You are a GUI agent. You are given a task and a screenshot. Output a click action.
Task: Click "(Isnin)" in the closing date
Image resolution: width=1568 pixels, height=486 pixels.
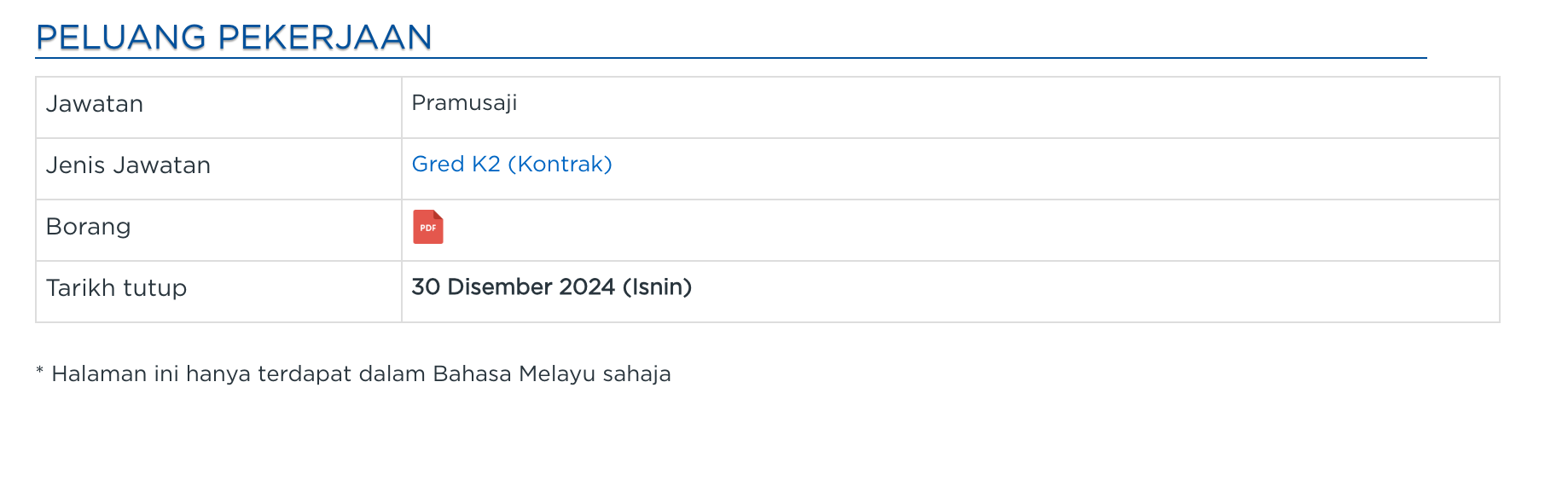657,287
